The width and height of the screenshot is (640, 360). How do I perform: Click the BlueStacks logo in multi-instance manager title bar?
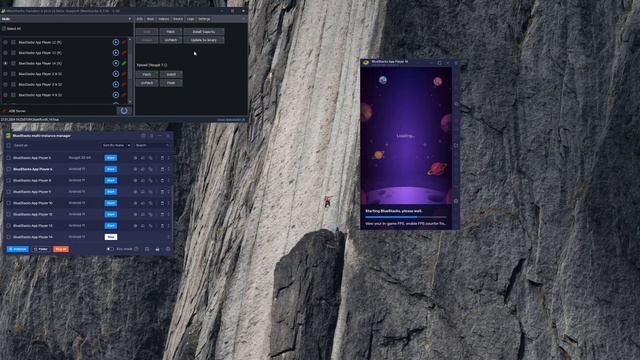8,136
